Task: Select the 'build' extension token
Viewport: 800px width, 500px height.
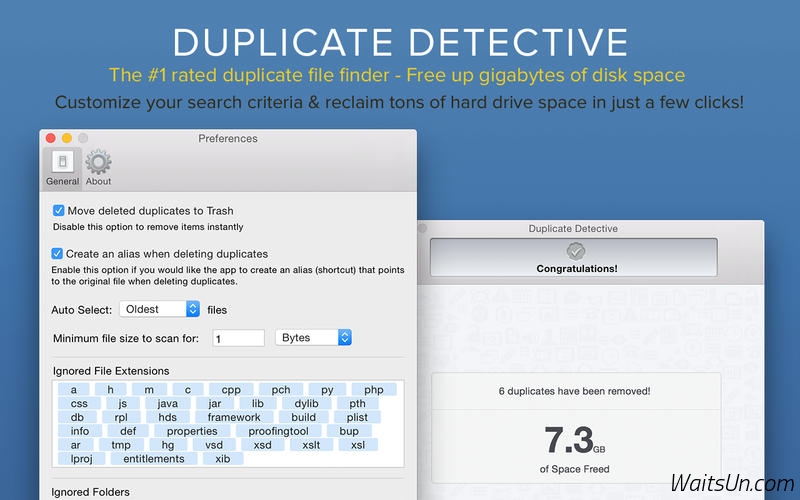Action: pyautogui.click(x=303, y=417)
